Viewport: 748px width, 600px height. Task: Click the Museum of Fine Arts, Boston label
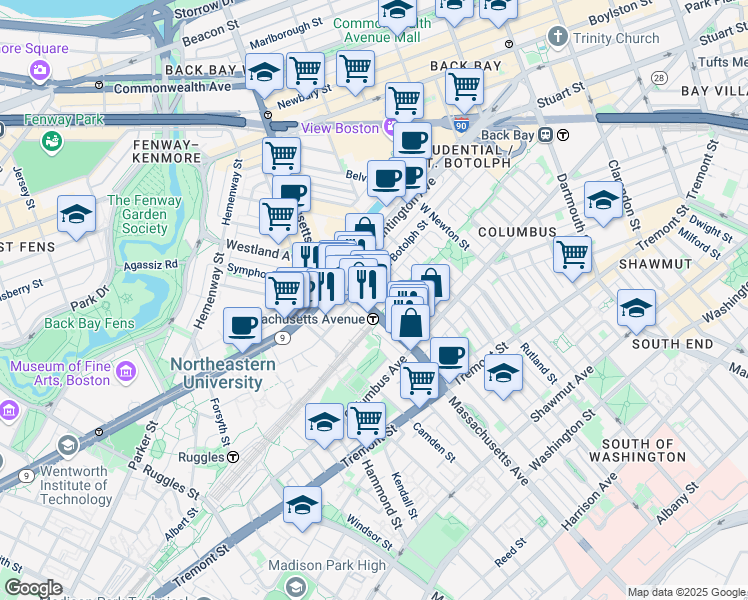(x=61, y=373)
